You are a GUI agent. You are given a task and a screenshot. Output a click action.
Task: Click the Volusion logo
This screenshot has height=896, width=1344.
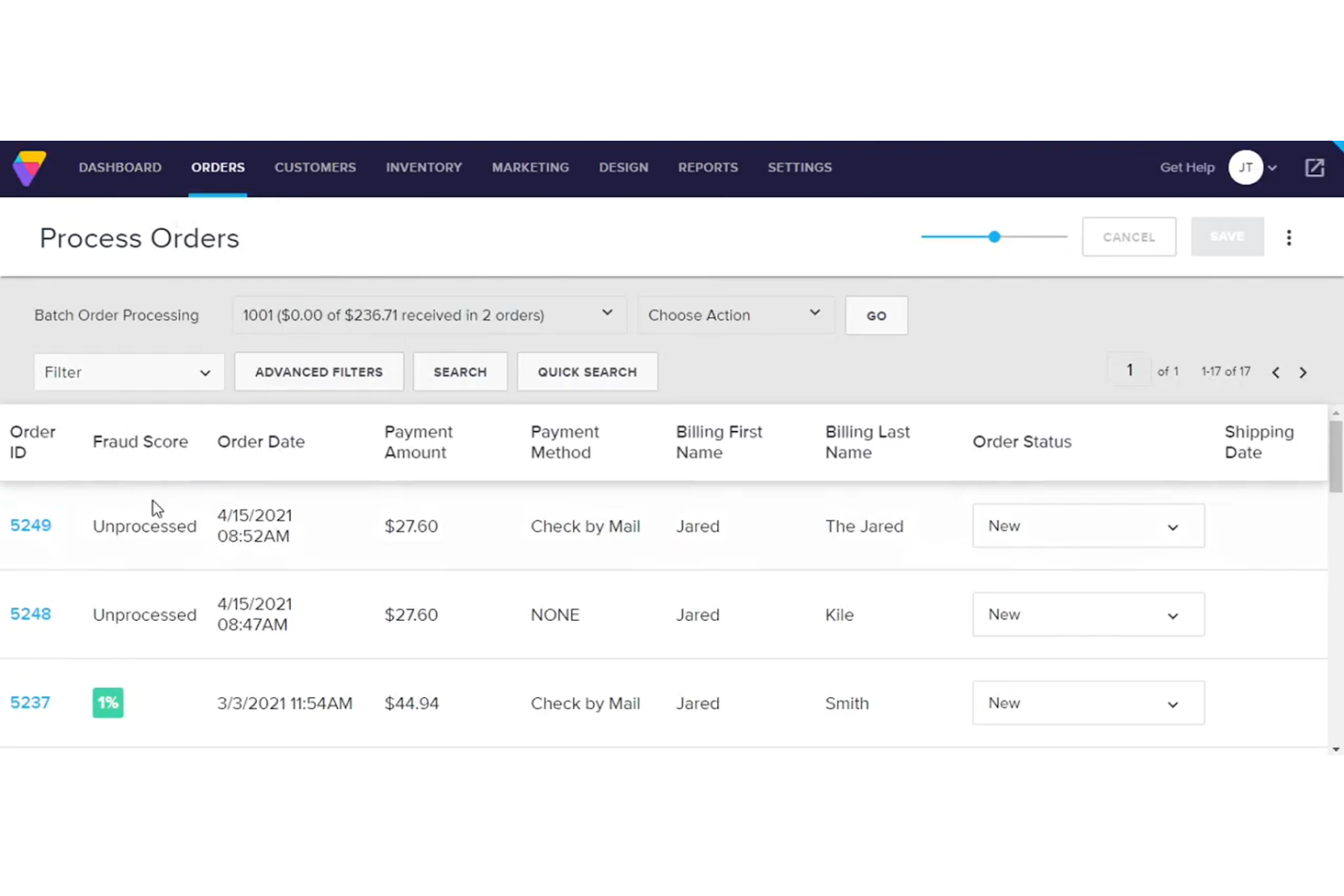[28, 168]
